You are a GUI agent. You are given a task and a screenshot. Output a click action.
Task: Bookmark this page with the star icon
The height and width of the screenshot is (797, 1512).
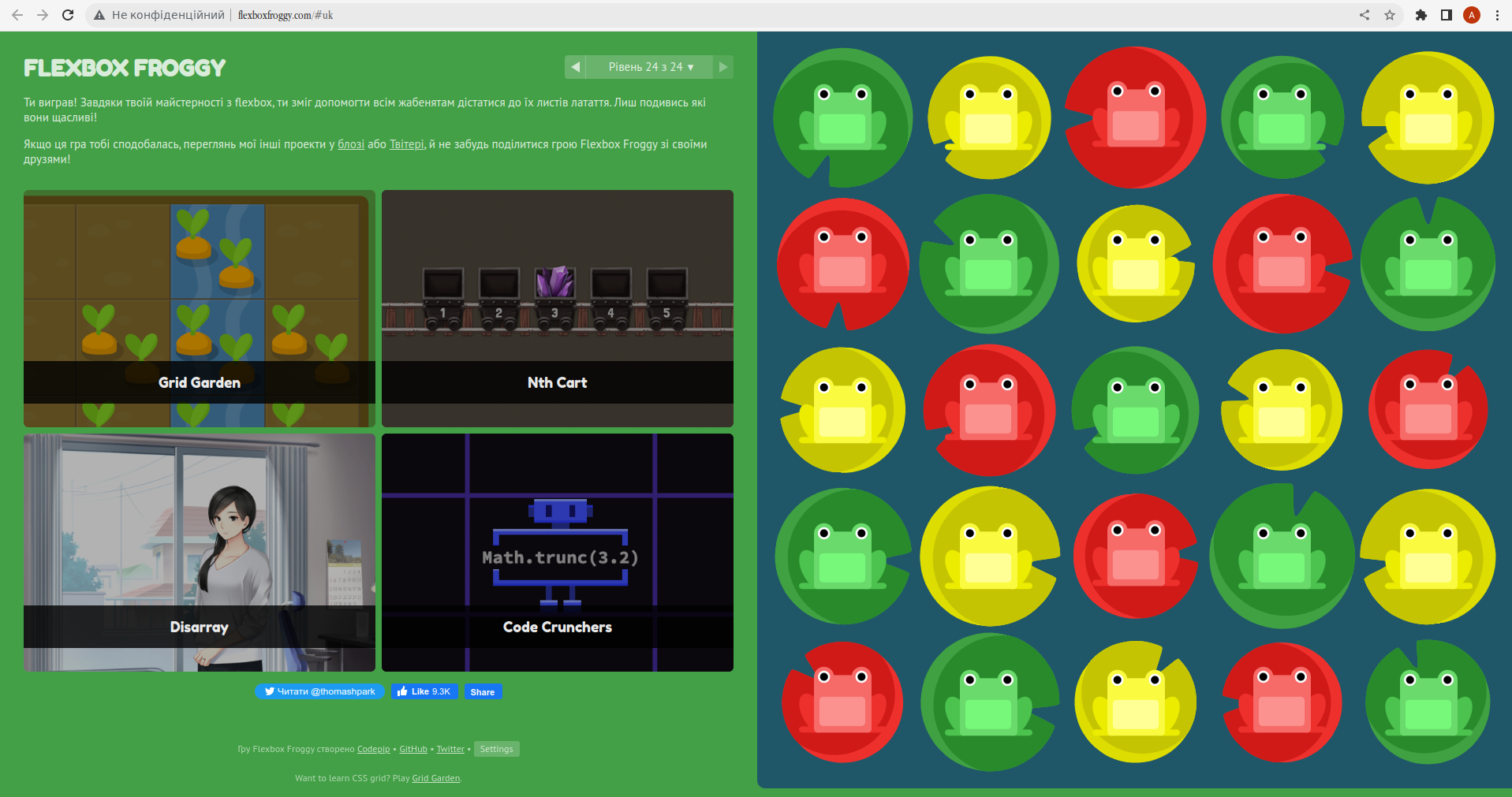[x=1390, y=15]
